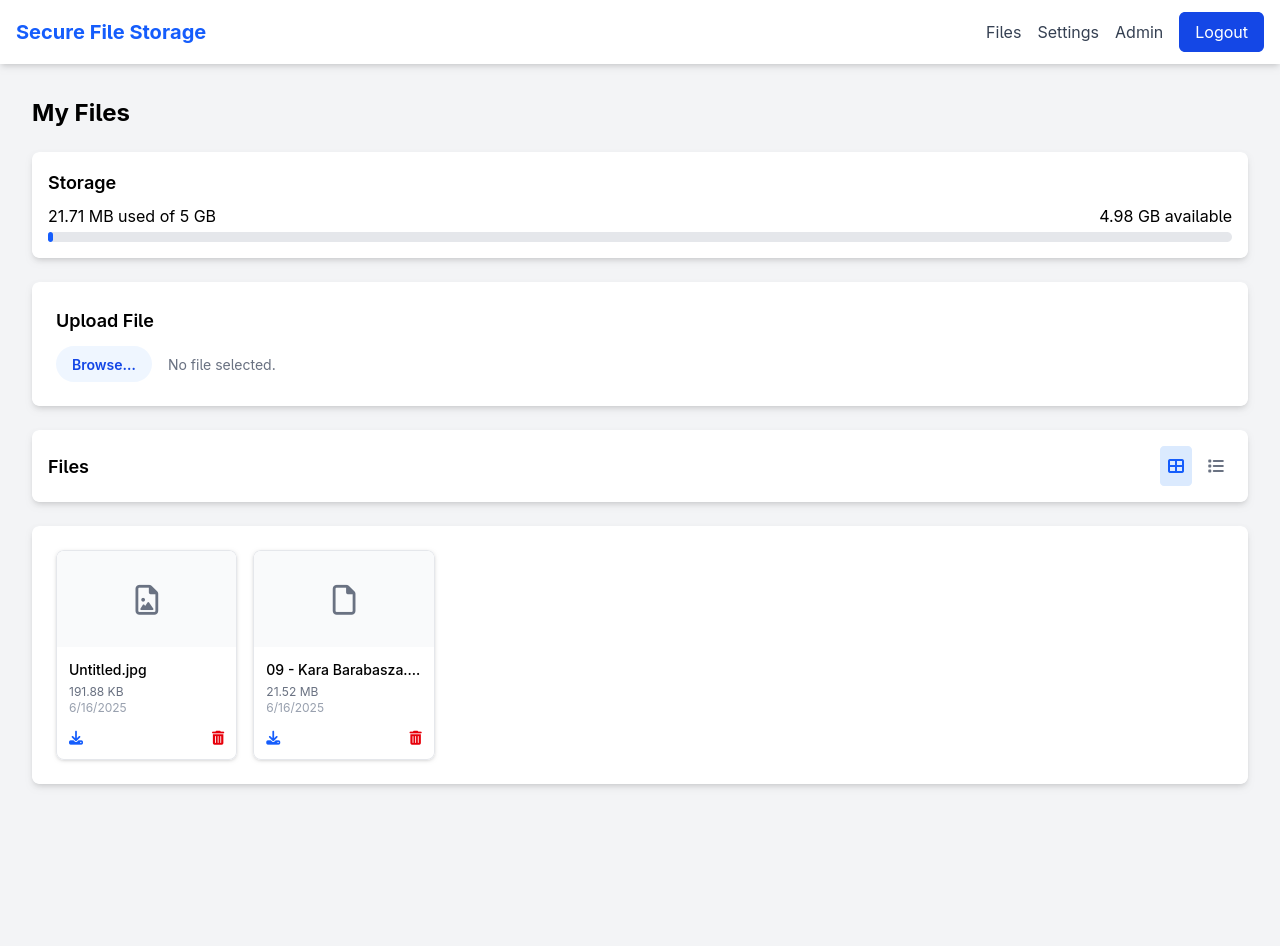Delete the 09 - Kara Barabasza file
Screen dimensions: 1280x946
pos(416,738)
